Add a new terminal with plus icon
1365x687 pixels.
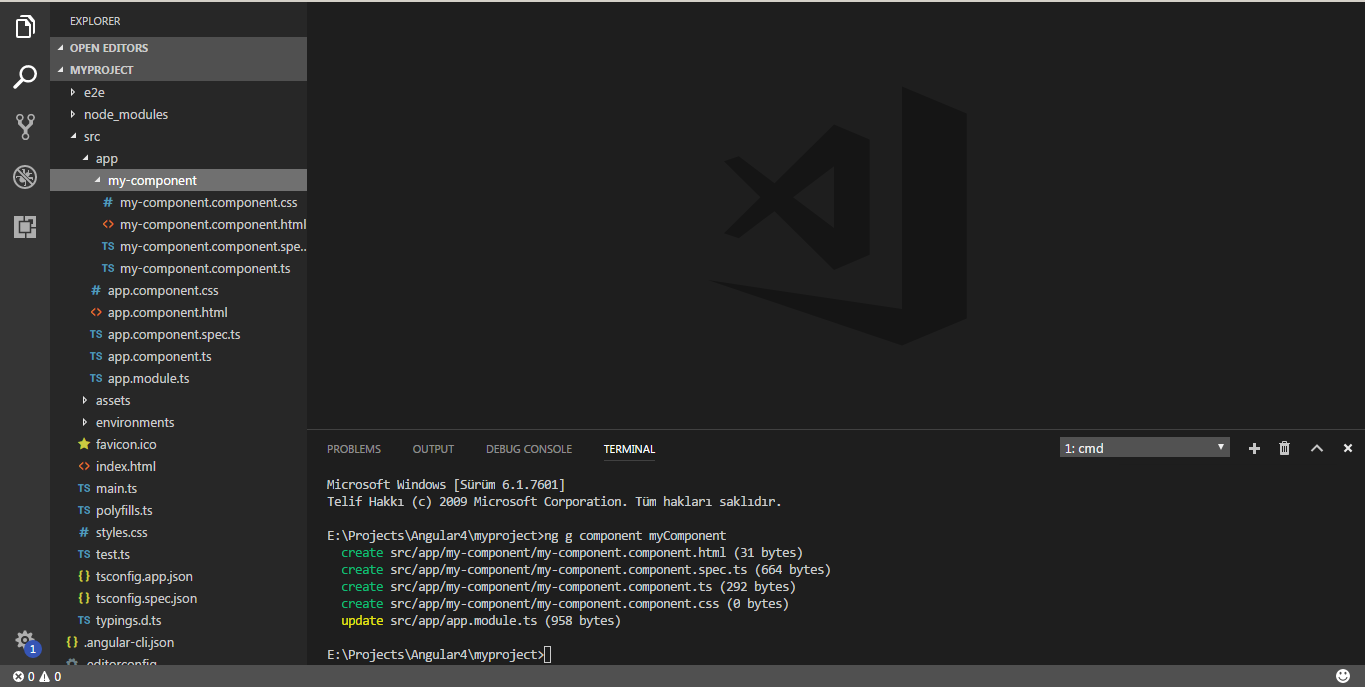tap(1254, 449)
